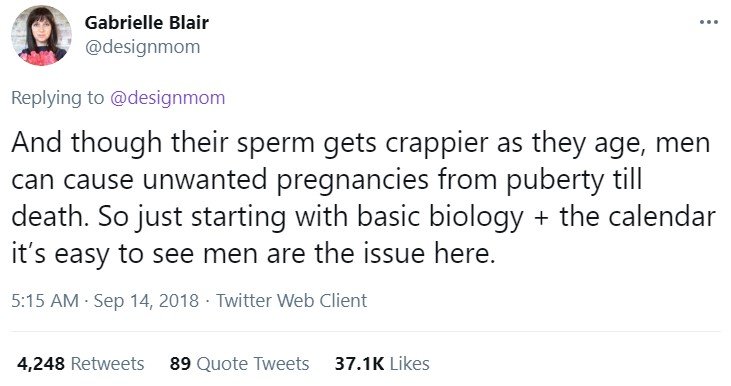Screen dimensions: 731x386
Task: Click the word Retweets in stats row
Action: click(108, 364)
